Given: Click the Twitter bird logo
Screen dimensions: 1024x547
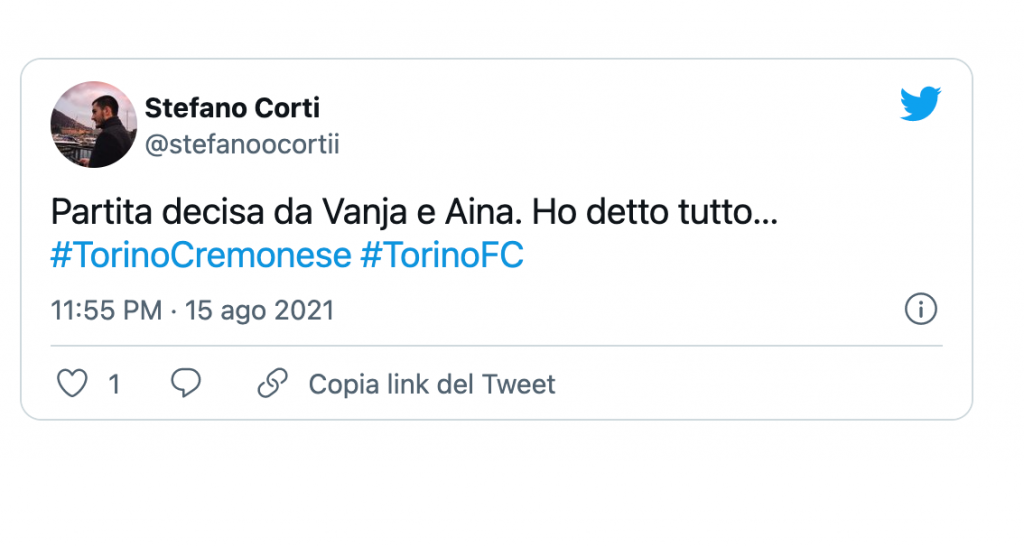Looking at the screenshot, I should point(920,104).
